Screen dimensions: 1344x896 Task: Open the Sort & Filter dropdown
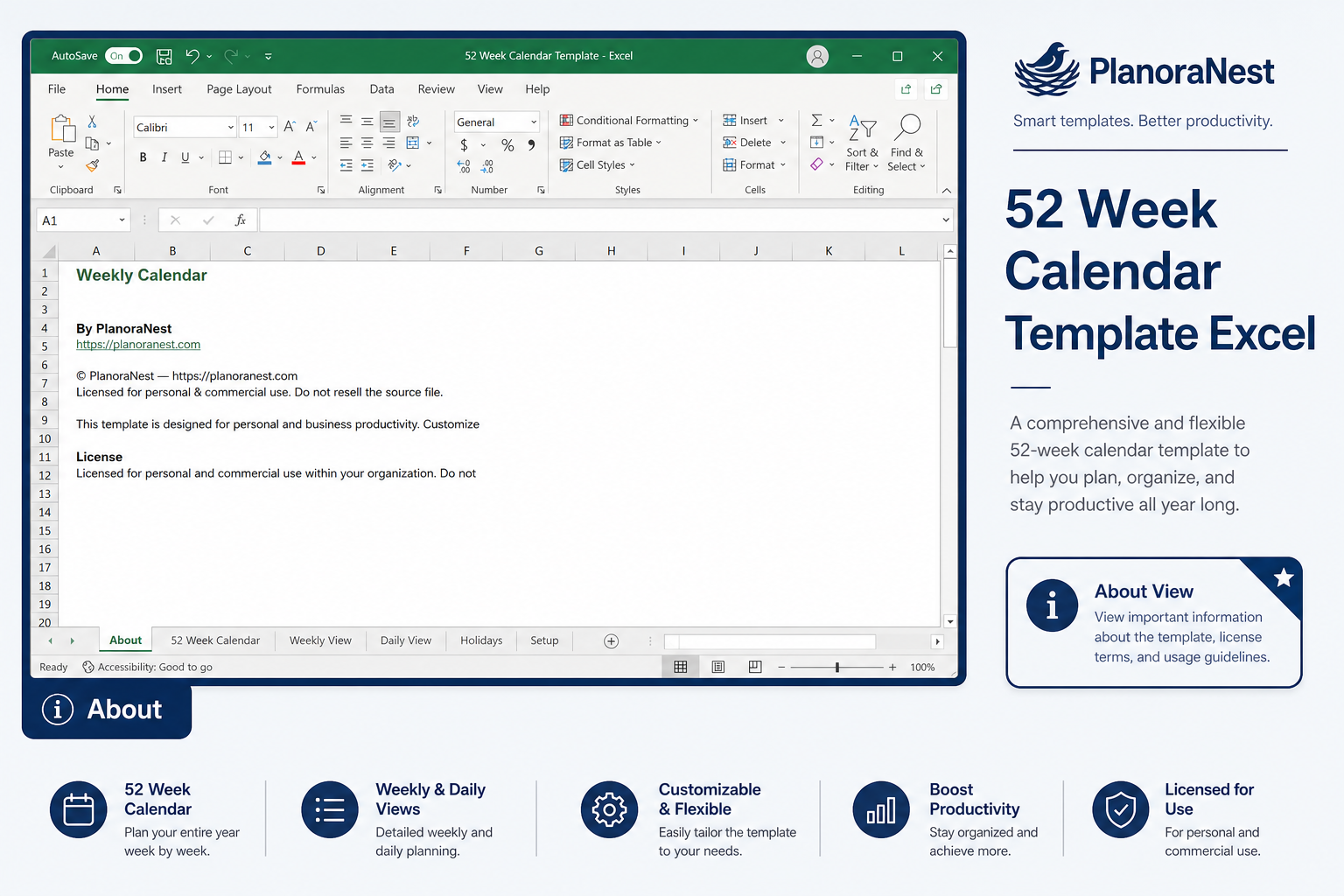coord(863,143)
